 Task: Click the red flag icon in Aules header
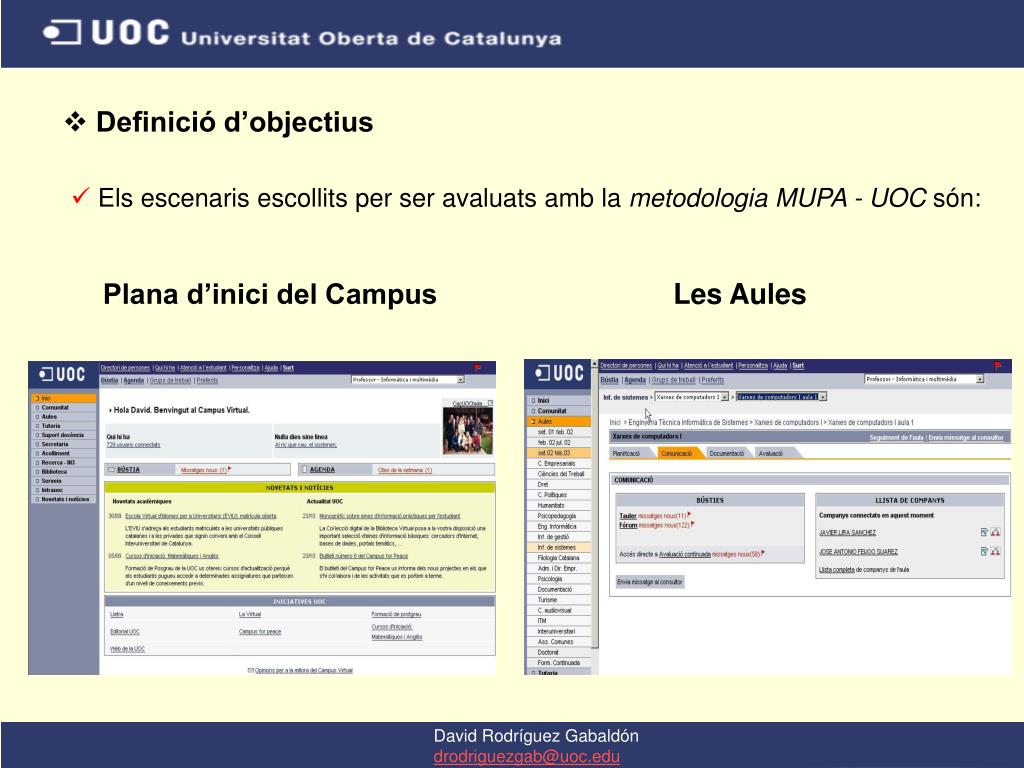[x=997, y=366]
